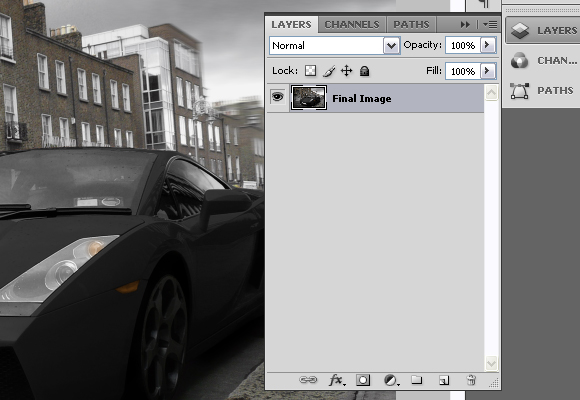Image resolution: width=580 pixels, height=400 pixels.
Task: Toggle lock position icon
Action: point(346,71)
